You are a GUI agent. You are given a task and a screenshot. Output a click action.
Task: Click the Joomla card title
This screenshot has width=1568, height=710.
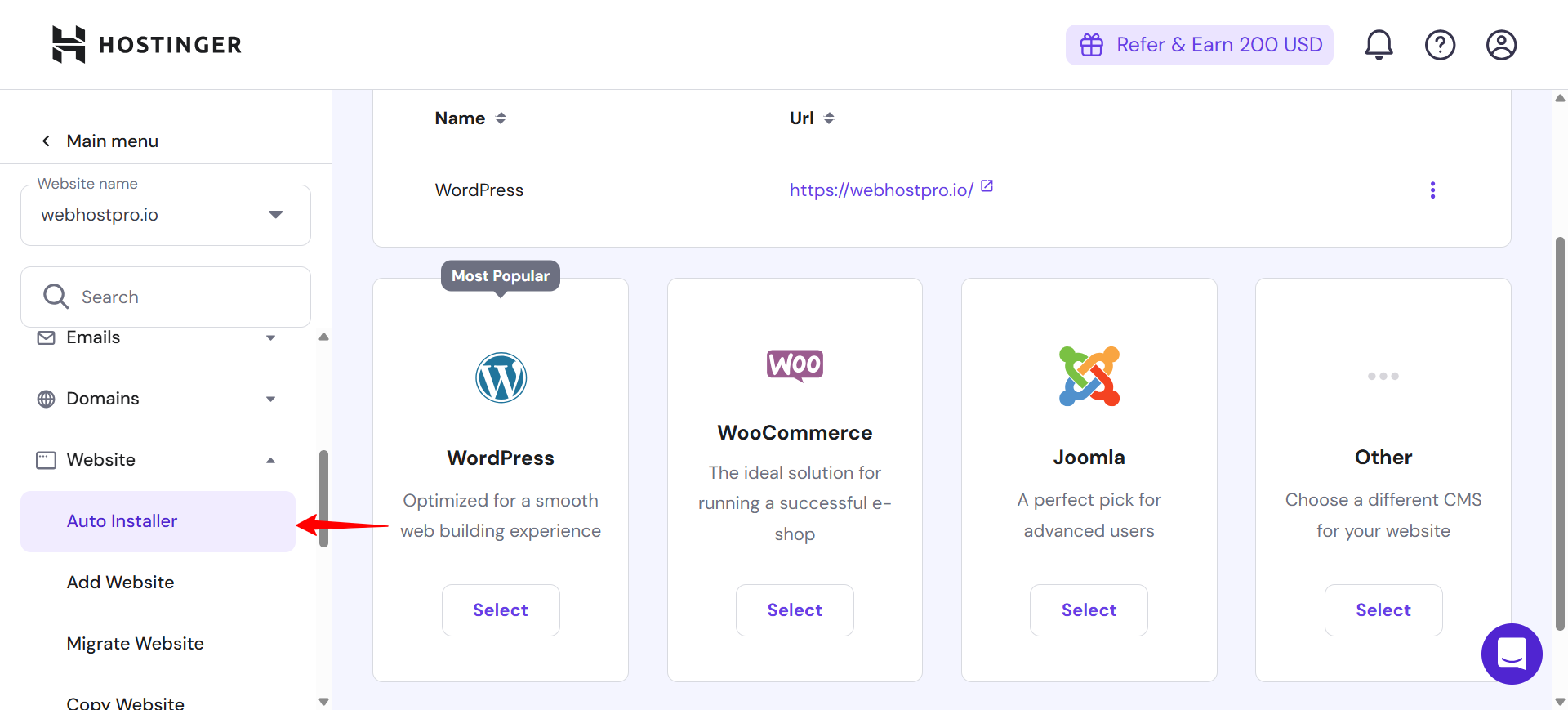pyautogui.click(x=1089, y=458)
